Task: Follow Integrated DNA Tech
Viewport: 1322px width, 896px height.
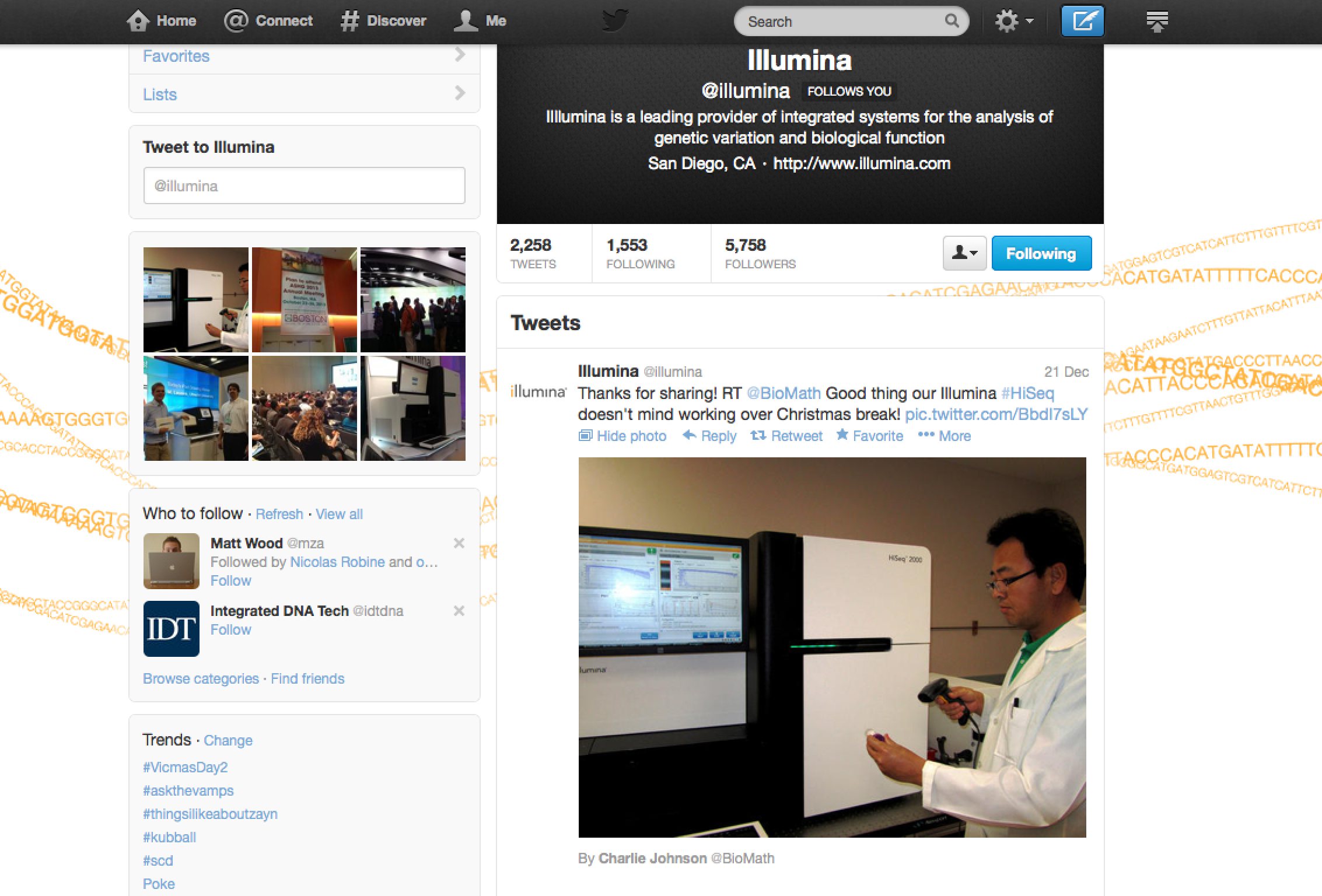Action: [230, 629]
